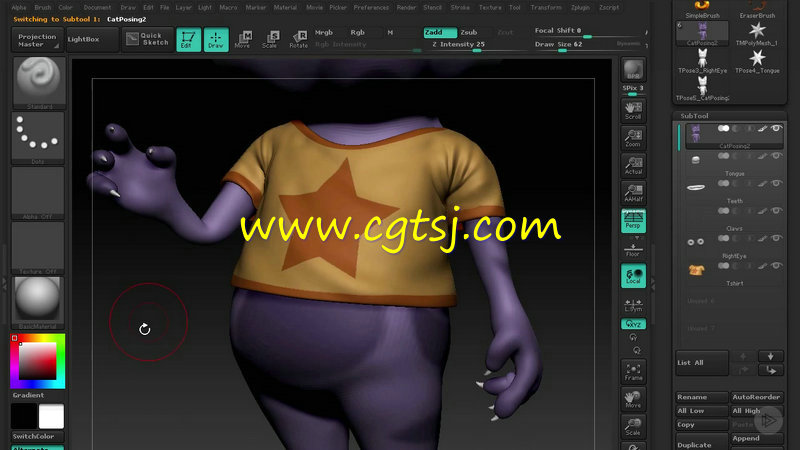Click the Zoom canvas icon
The image size is (800, 450).
pyautogui.click(x=633, y=138)
